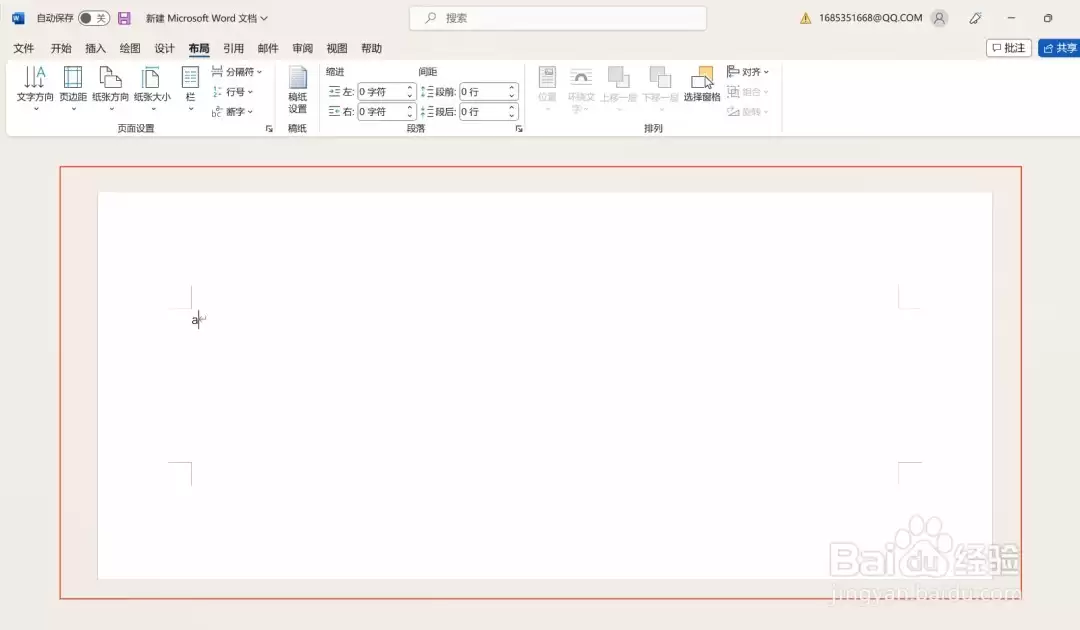Open the File (文件) tab
This screenshot has height=630, width=1080.
pos(23,48)
